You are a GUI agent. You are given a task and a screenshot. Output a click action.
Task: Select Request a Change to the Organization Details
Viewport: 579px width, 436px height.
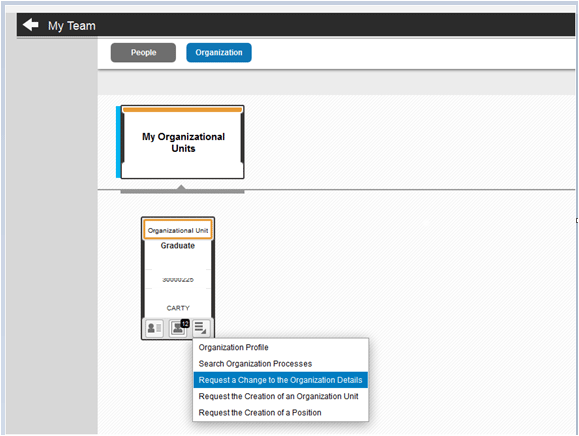[x=281, y=380]
